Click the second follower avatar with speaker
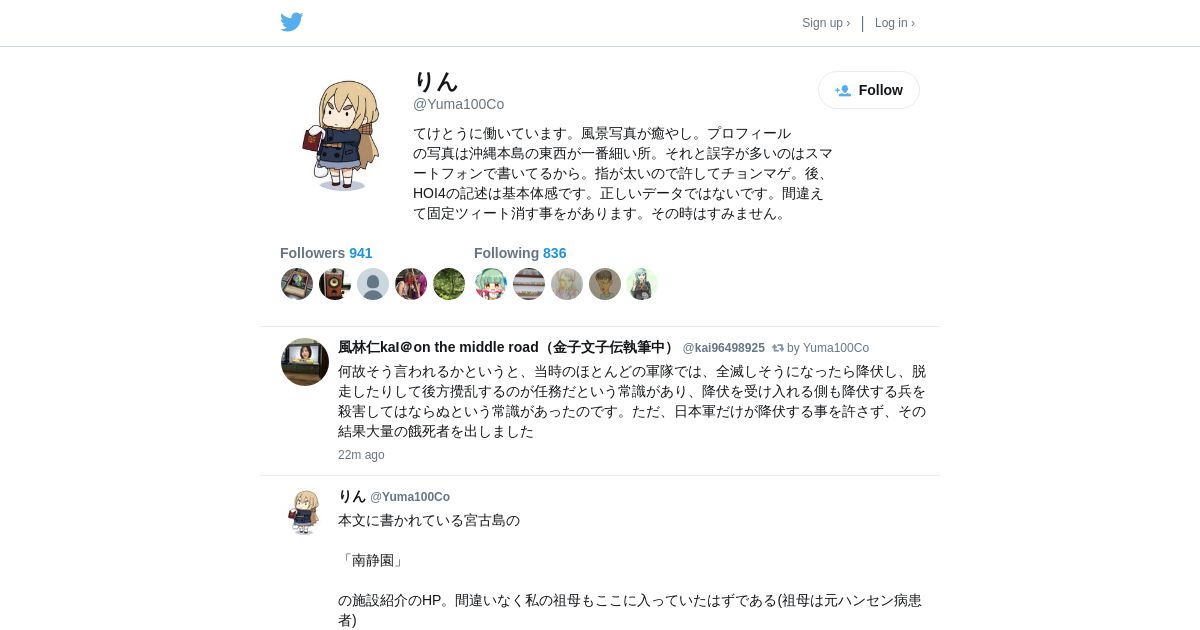The height and width of the screenshot is (630, 1200). pyautogui.click(x=335, y=284)
